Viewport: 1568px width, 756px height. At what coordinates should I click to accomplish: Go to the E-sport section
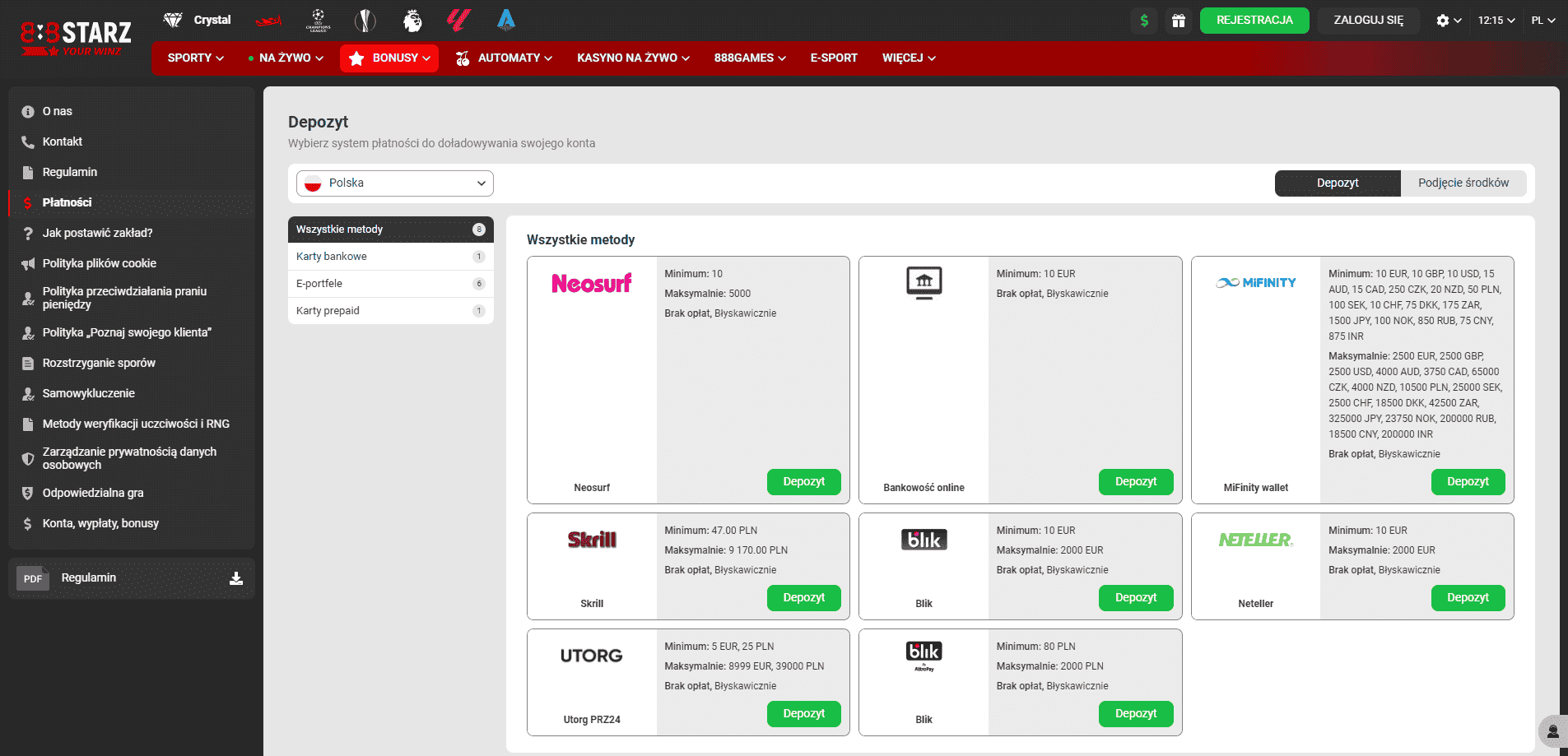point(834,58)
